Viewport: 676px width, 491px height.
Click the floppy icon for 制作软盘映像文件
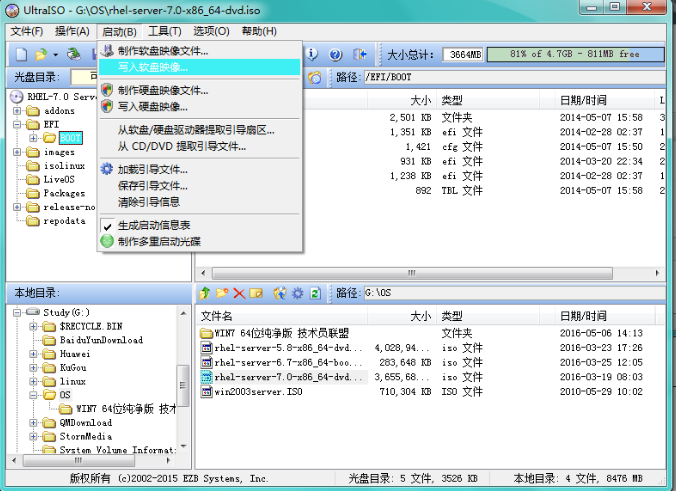coord(107,51)
